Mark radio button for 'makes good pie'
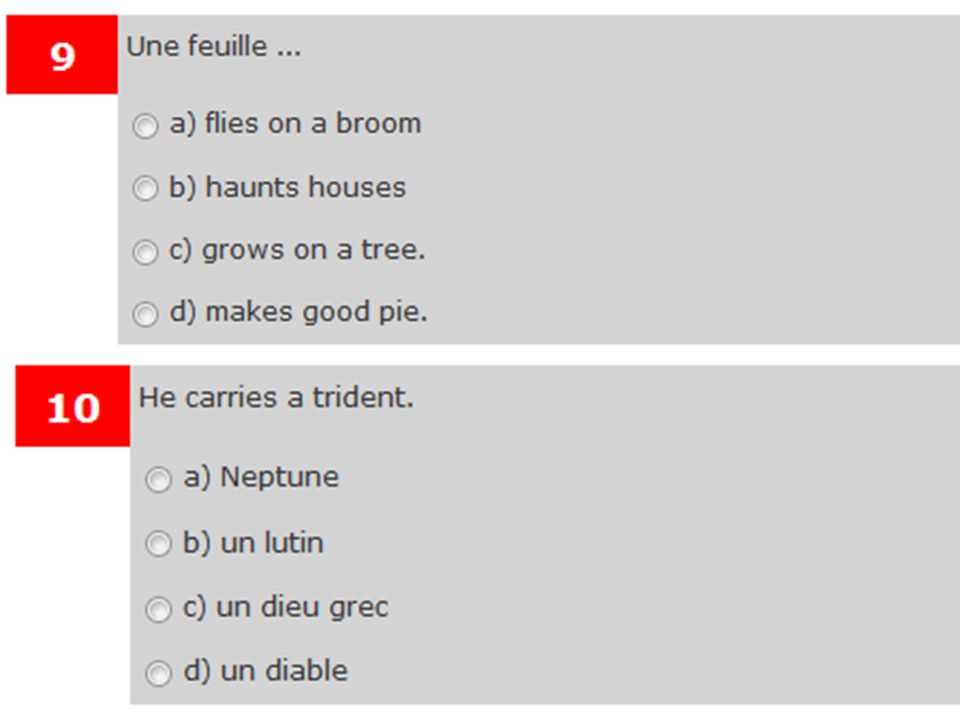This screenshot has width=960, height=720. coord(145,314)
